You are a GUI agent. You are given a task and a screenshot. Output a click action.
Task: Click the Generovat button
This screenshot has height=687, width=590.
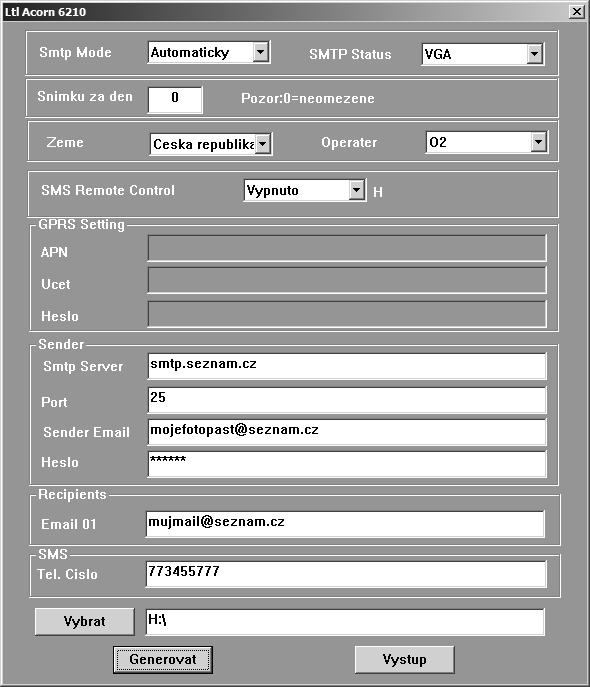pyautogui.click(x=163, y=659)
